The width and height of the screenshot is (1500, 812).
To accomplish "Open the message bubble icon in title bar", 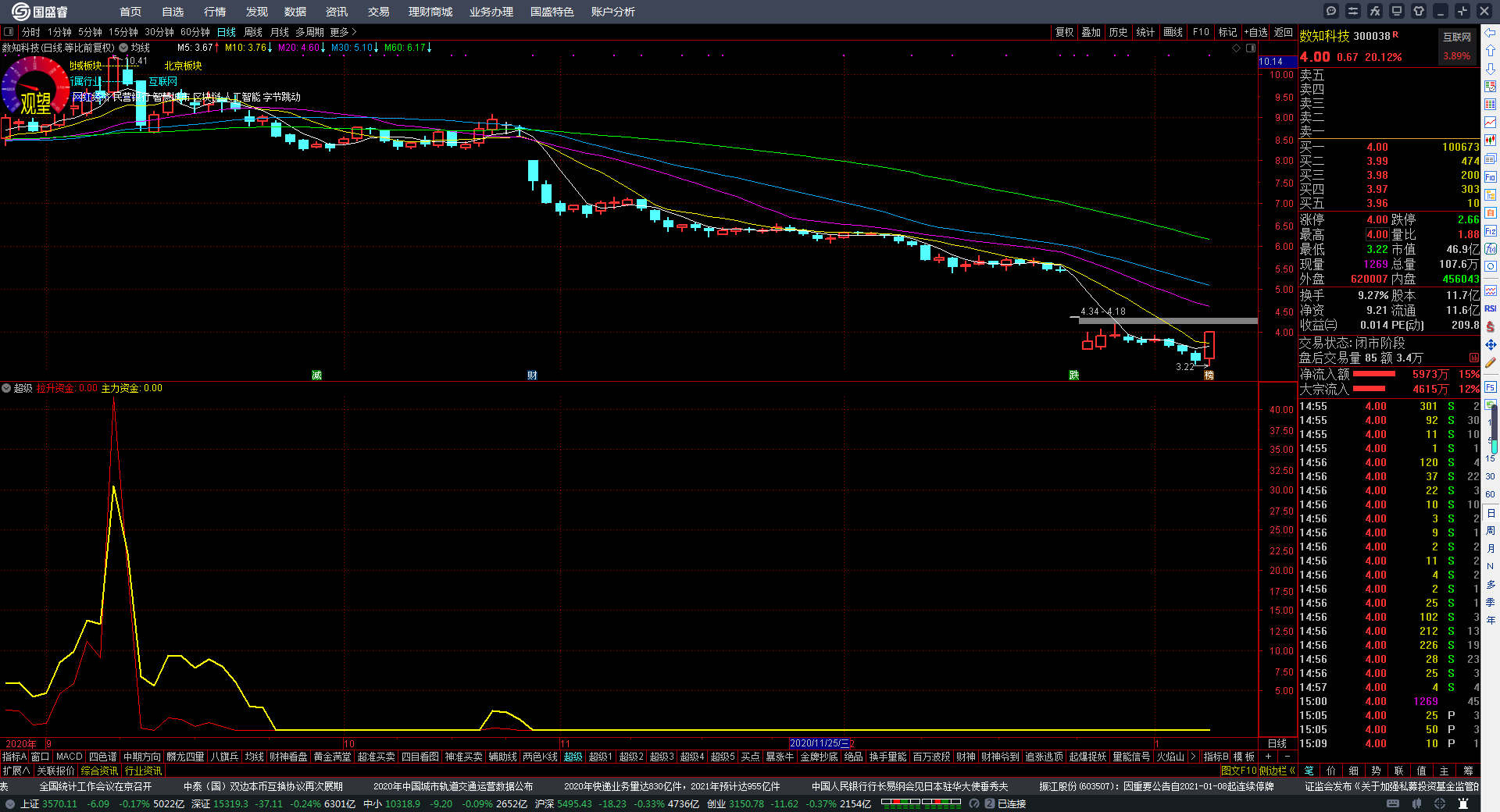I will pos(1331,11).
